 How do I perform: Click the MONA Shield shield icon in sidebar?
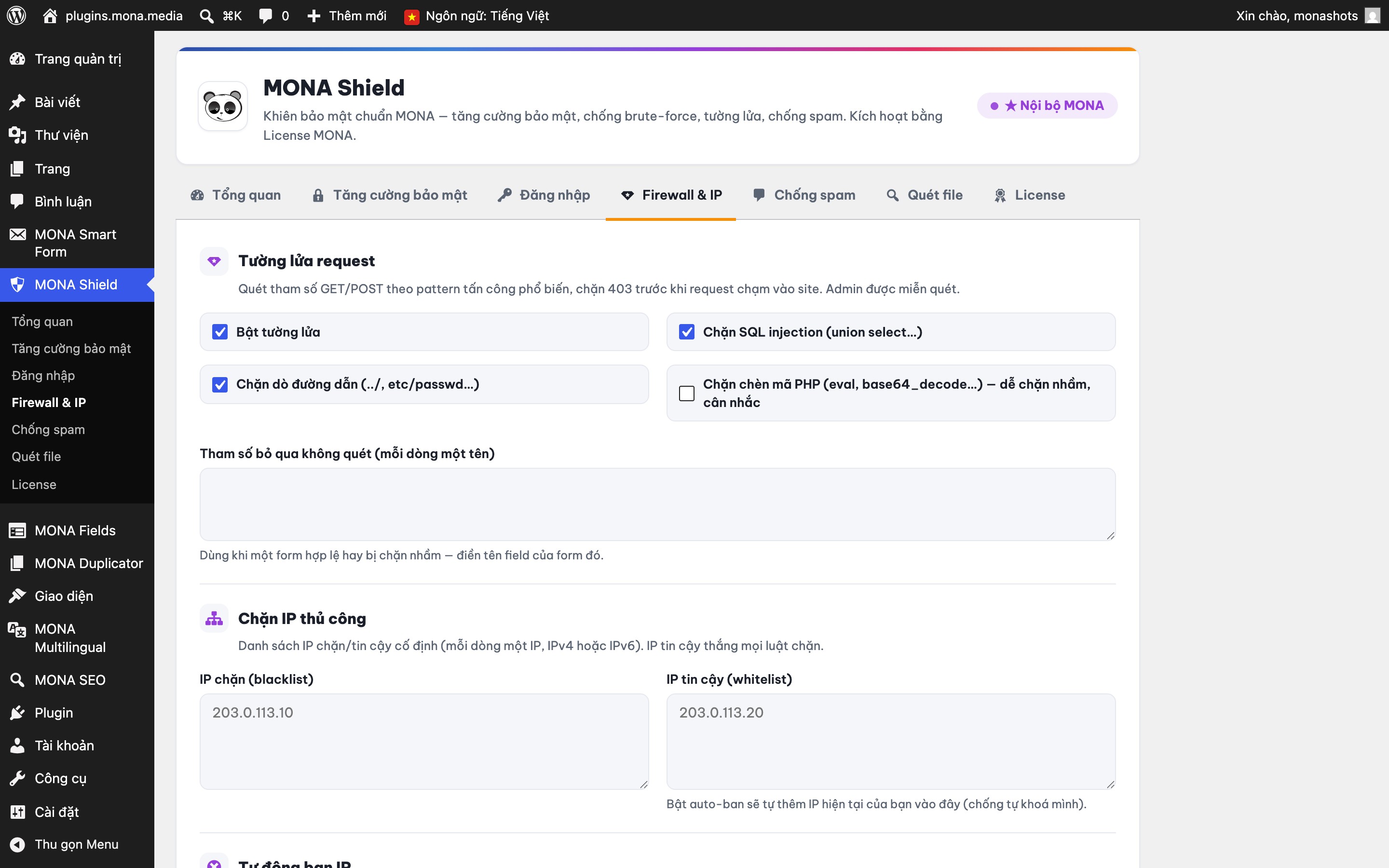pos(17,285)
